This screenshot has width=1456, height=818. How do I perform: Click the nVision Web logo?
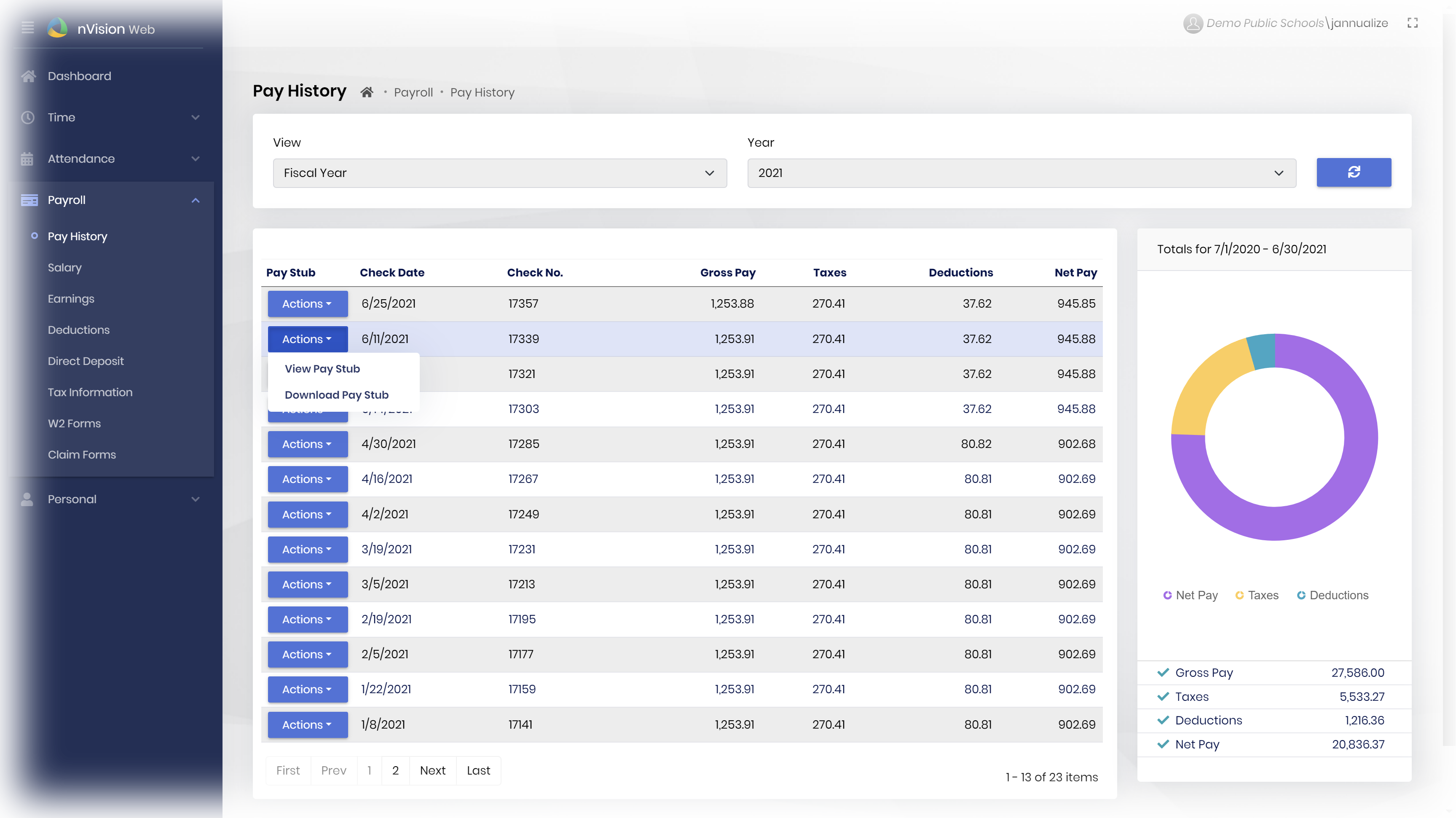coord(58,28)
